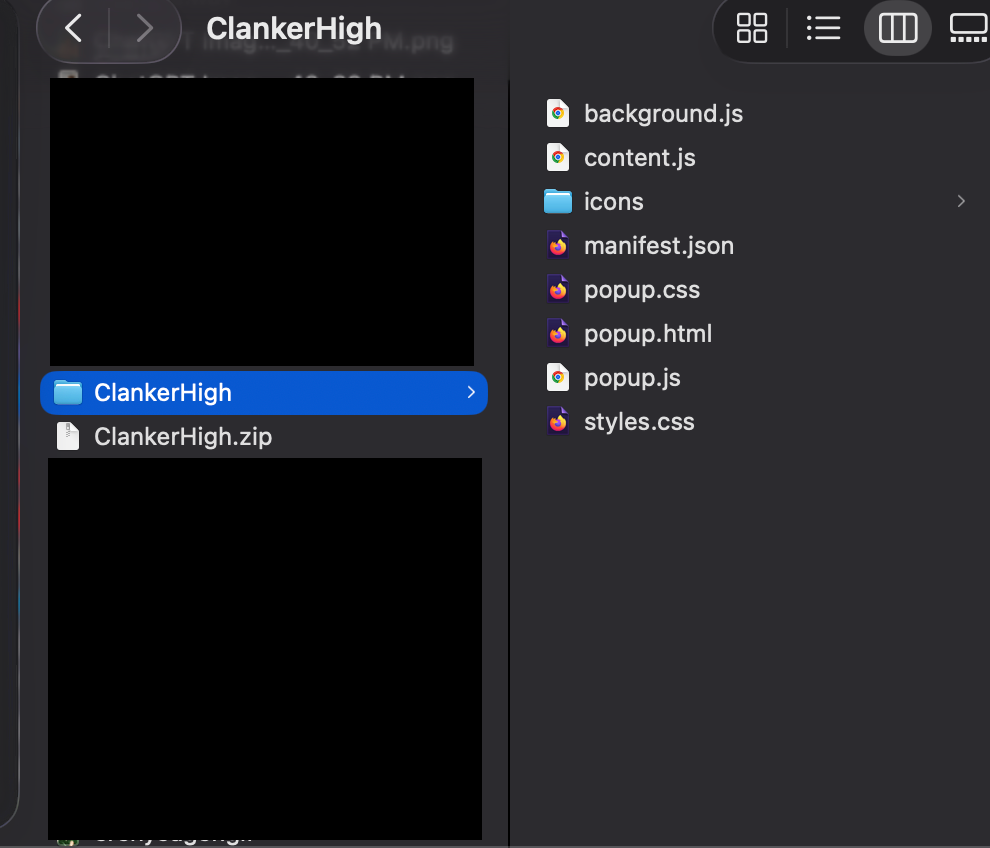Screen dimensions: 990x848
Task: Switch to list view
Action: (823, 28)
